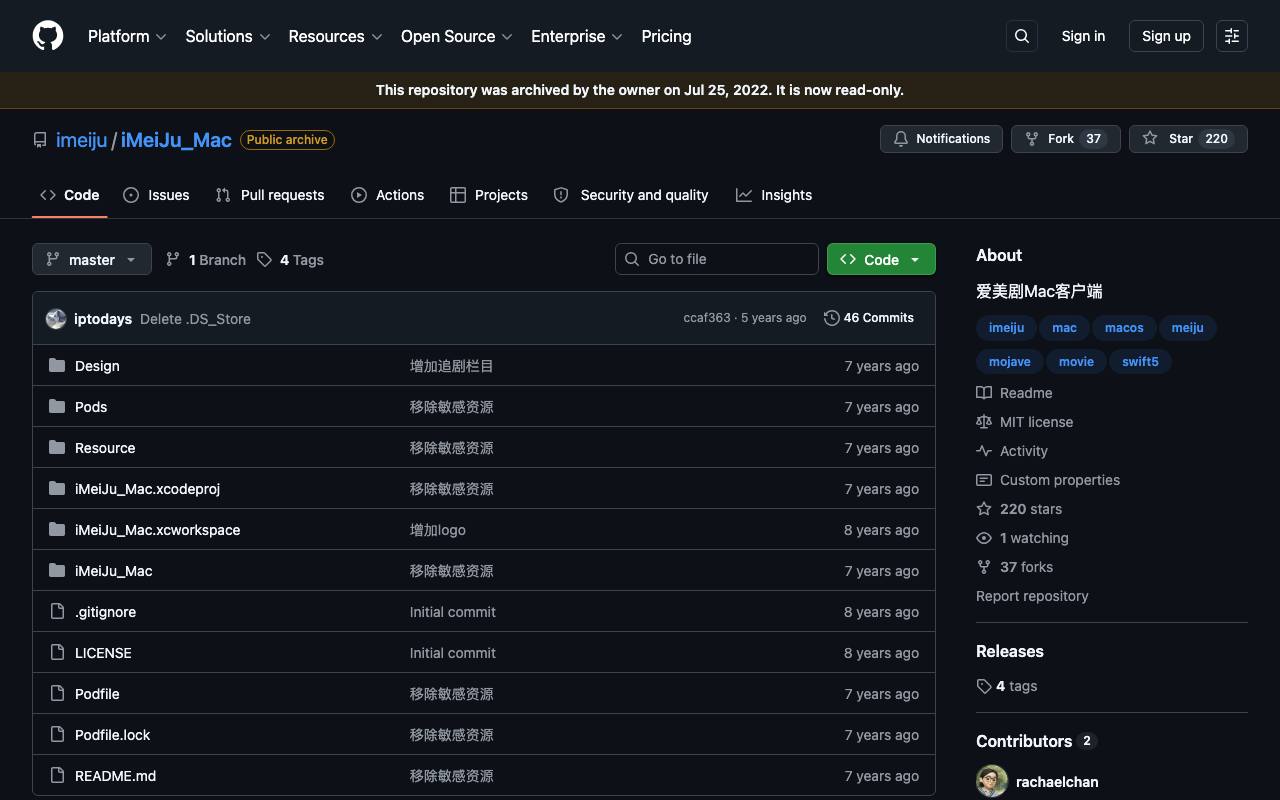Switch to the Actions tab
Viewport: 1280px width, 800px height.
click(x=388, y=195)
